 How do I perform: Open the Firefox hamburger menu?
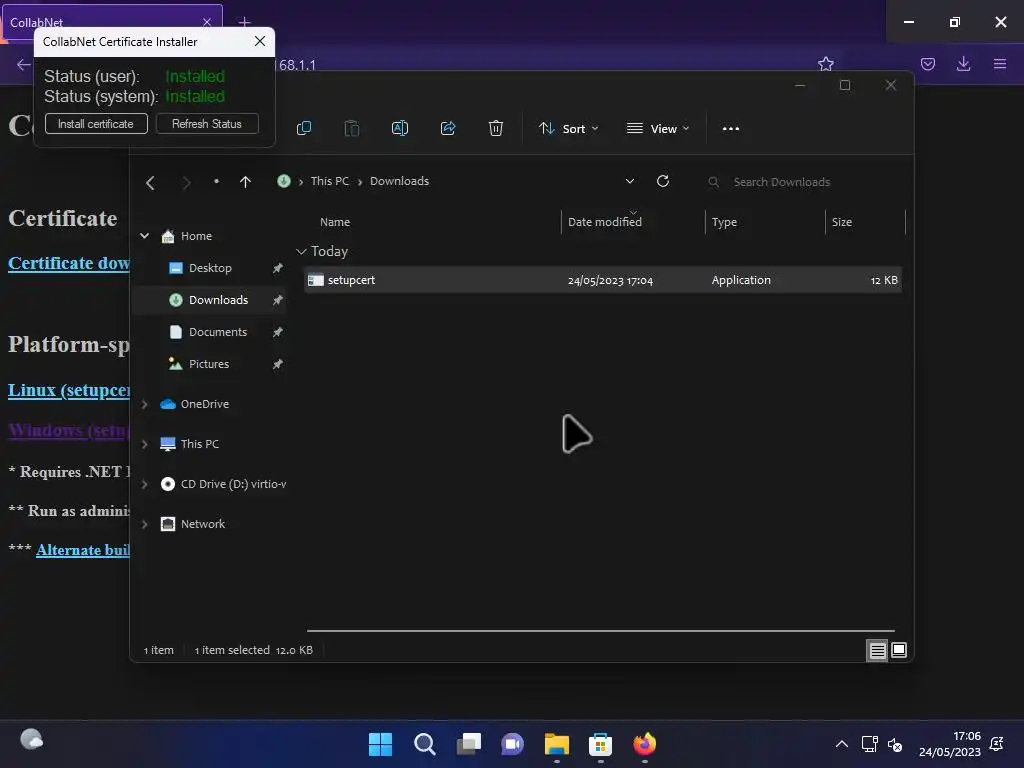click(x=999, y=64)
